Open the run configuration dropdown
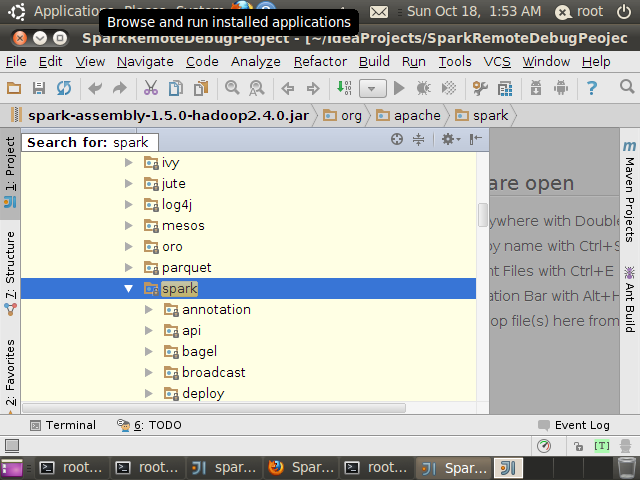The height and width of the screenshot is (480, 640). point(373,88)
